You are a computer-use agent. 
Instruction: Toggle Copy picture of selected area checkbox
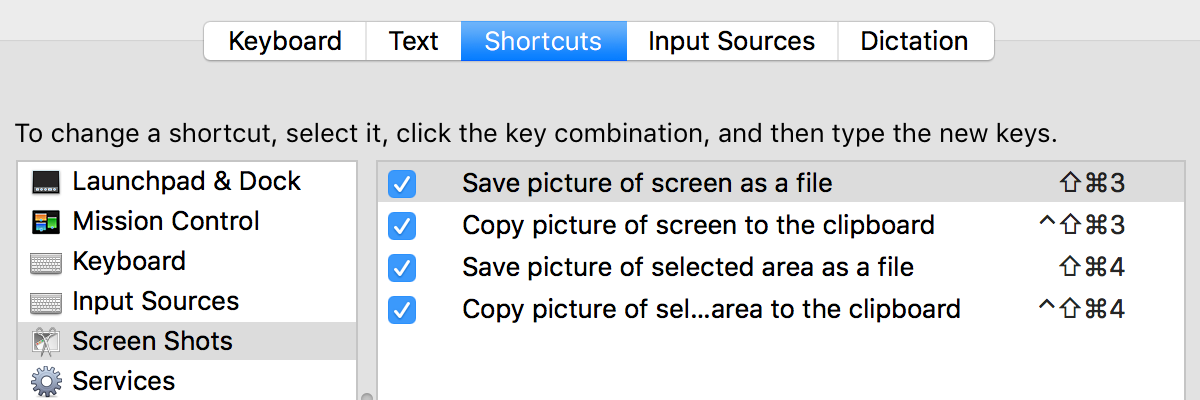402,310
